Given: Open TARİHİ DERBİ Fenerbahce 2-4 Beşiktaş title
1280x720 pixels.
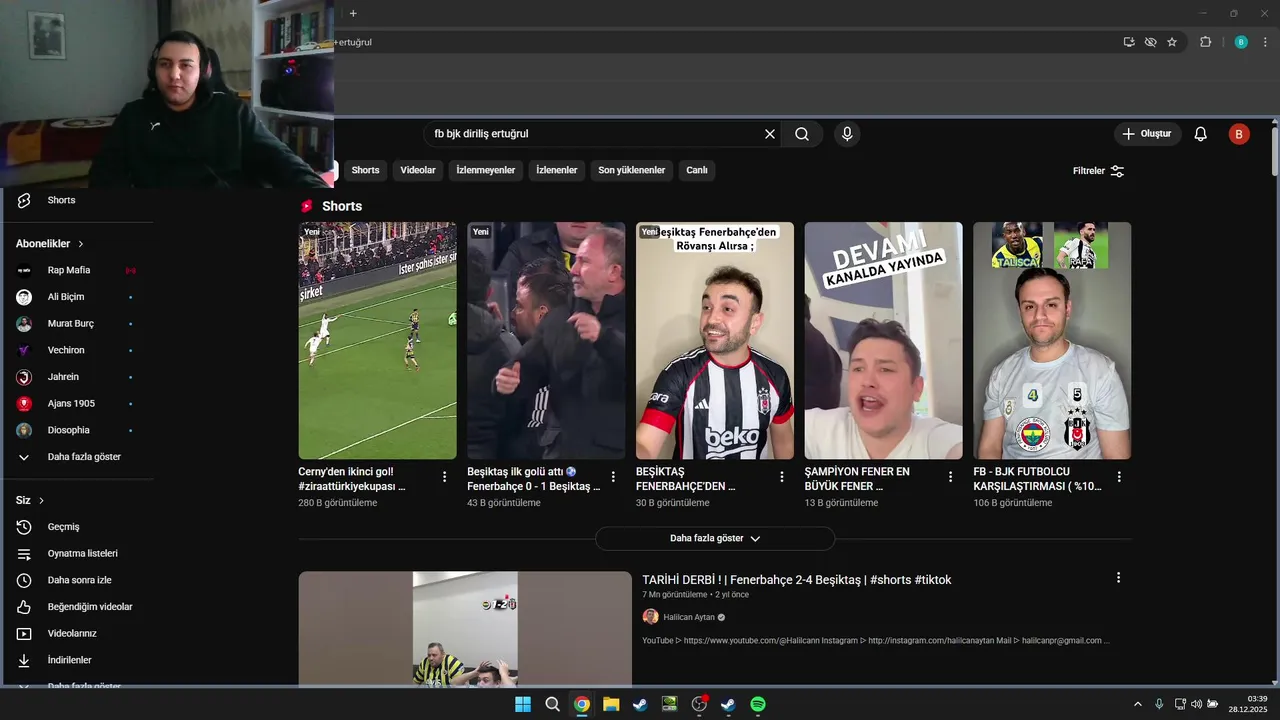Looking at the screenshot, I should click(x=796, y=580).
